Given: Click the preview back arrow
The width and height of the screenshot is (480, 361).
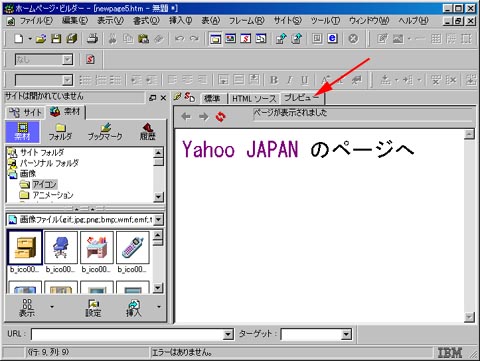Looking at the screenshot, I should pos(186,117).
